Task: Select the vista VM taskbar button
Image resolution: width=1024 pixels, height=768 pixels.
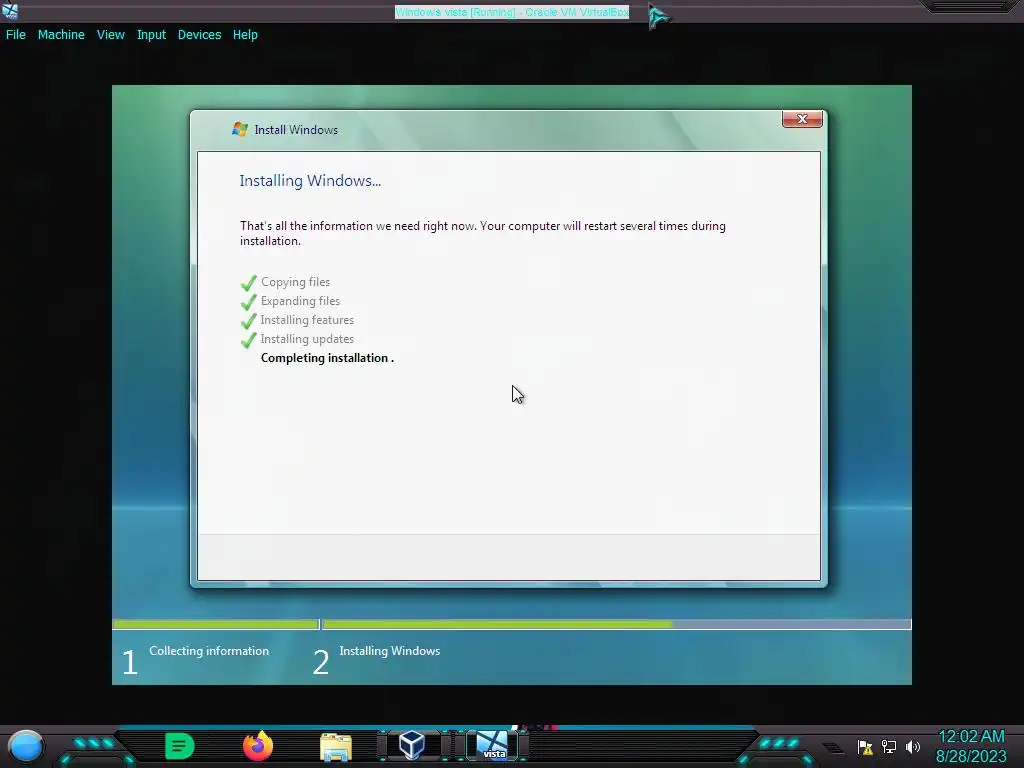Action: (492, 745)
